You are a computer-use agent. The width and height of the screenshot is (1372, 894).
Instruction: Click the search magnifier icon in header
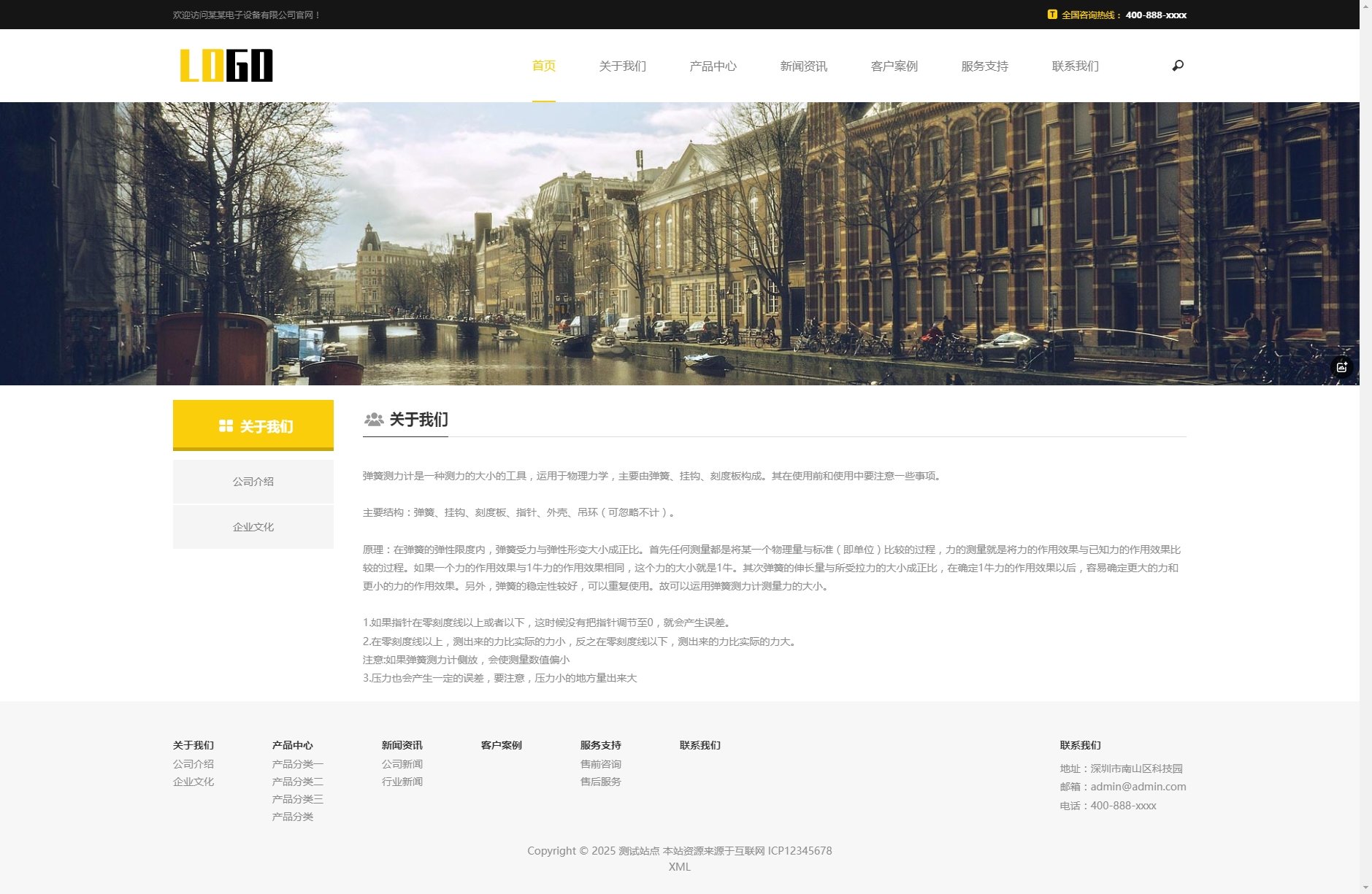(x=1177, y=66)
